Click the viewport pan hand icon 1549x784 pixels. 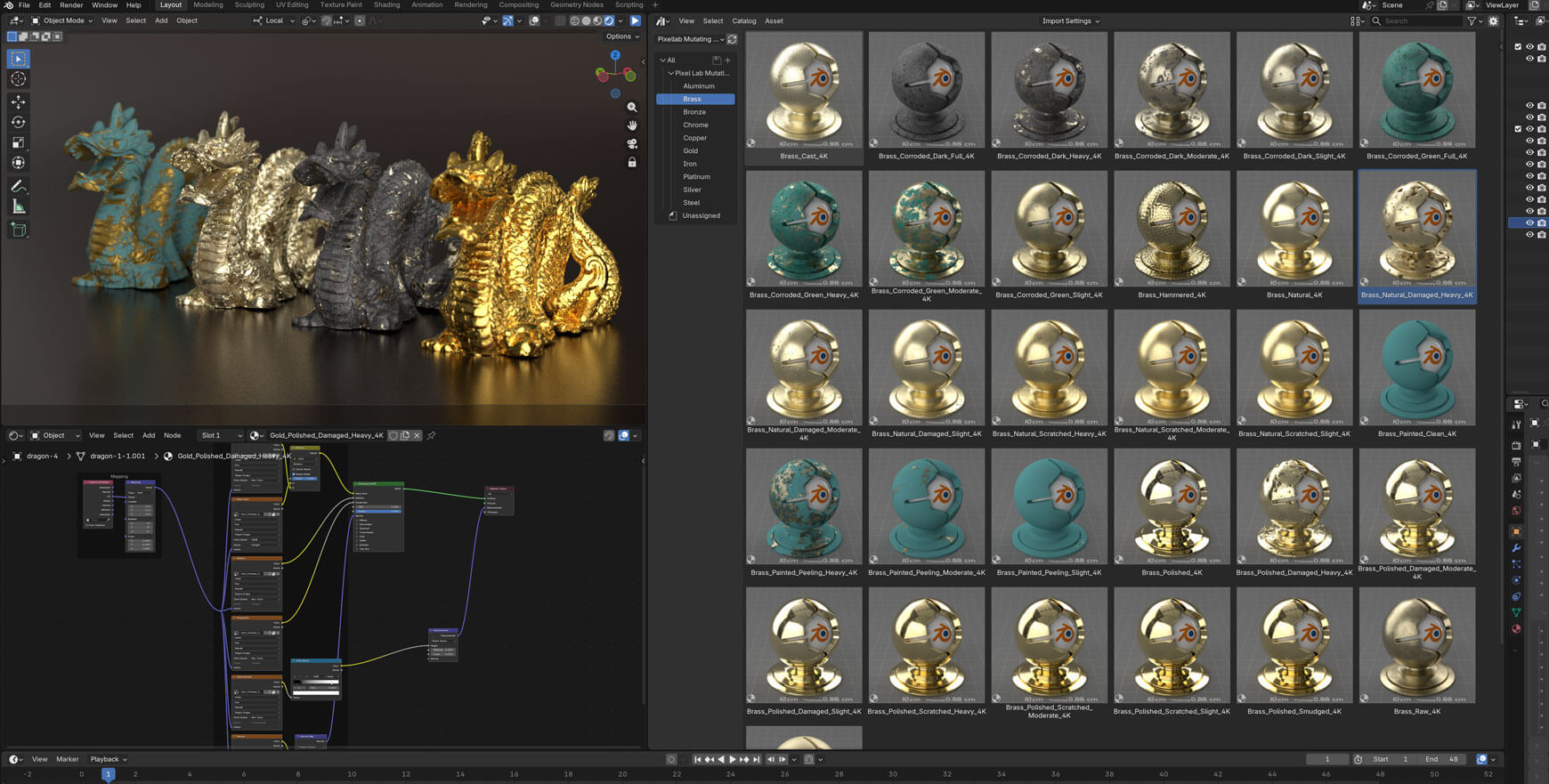(x=632, y=125)
